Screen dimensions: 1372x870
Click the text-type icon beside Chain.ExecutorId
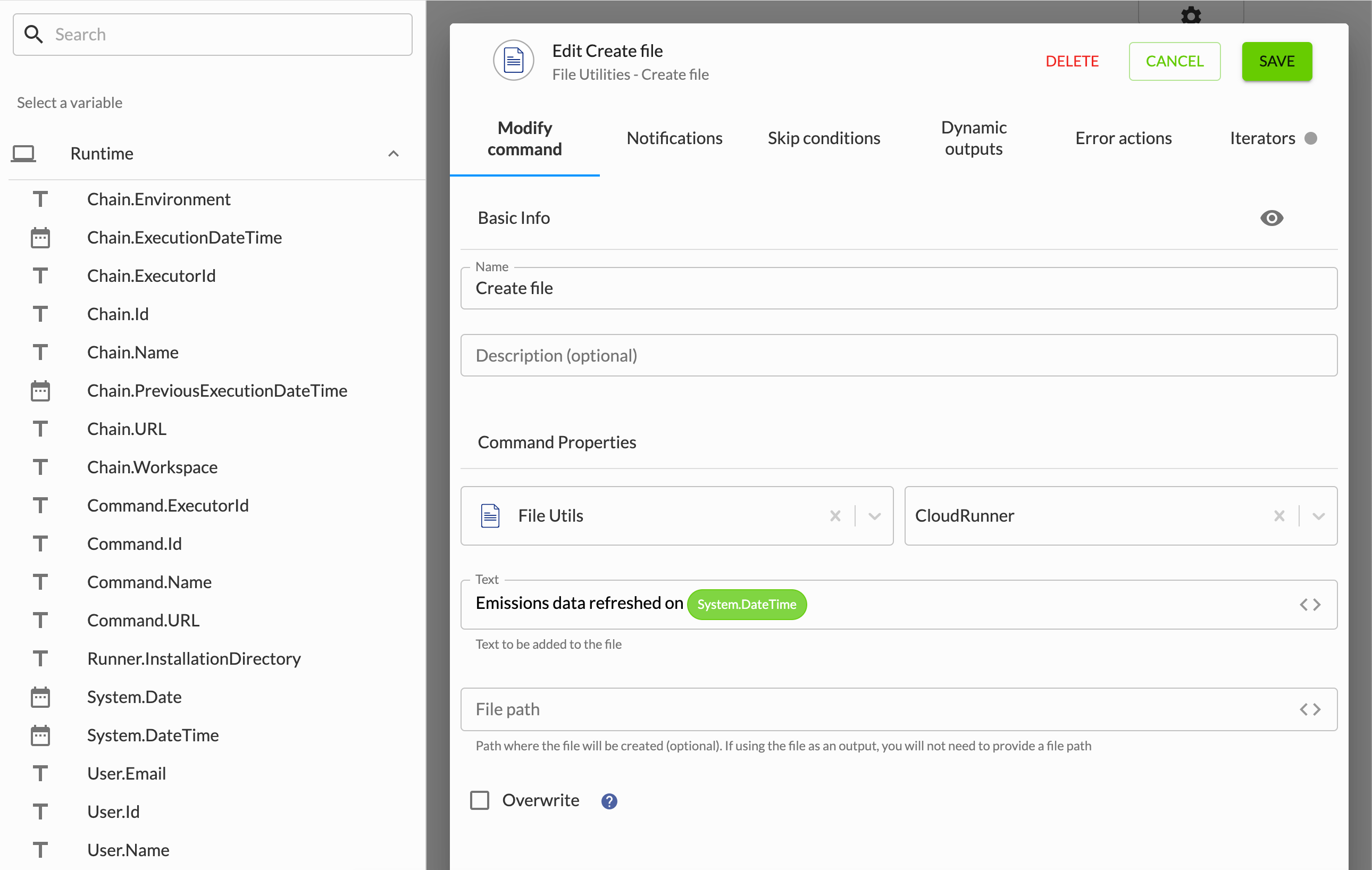[40, 276]
